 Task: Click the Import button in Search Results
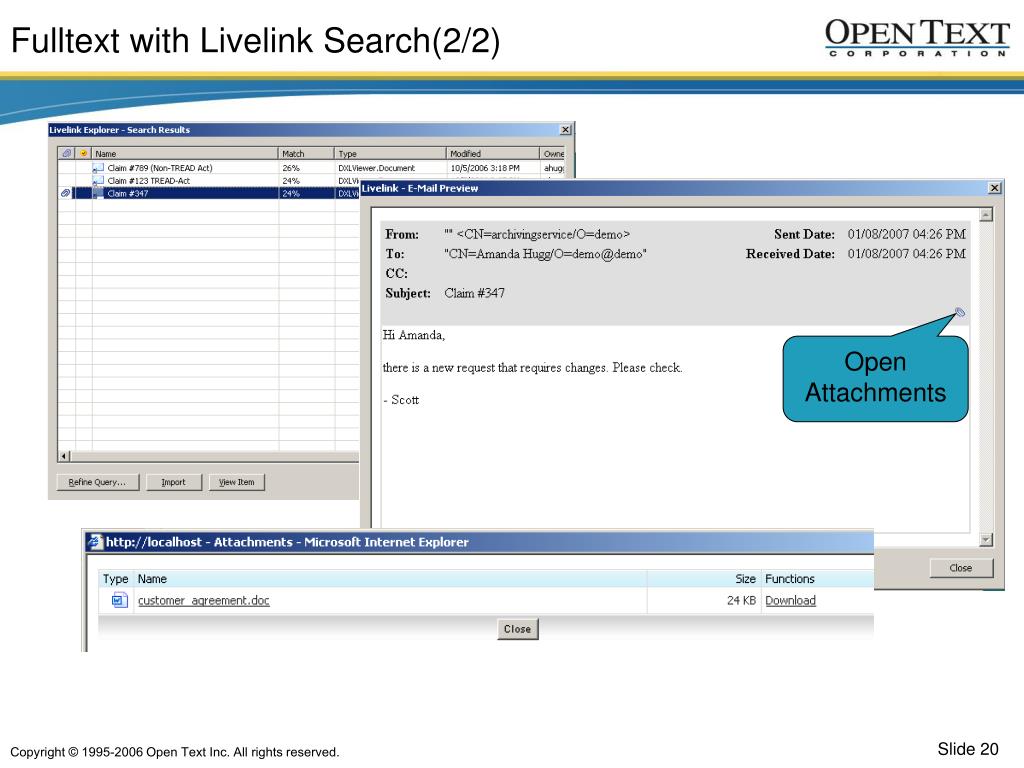pyautogui.click(x=174, y=482)
